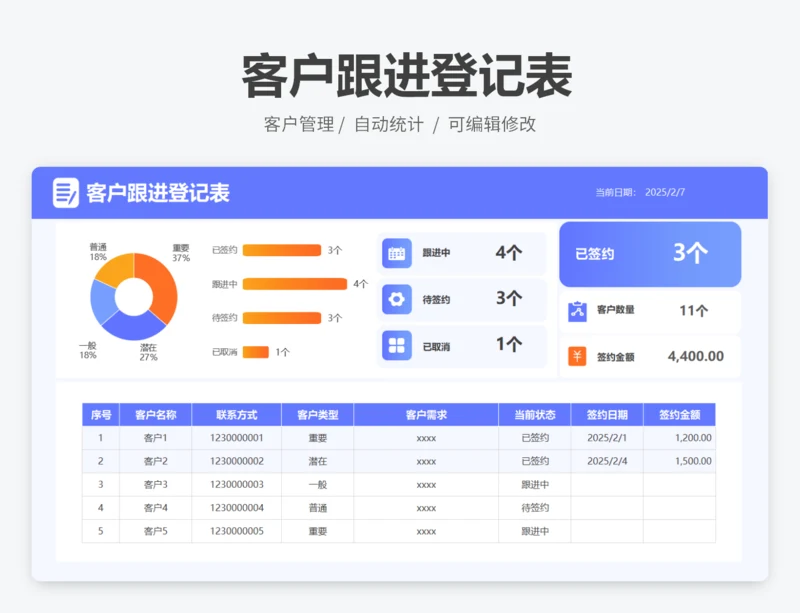The width and height of the screenshot is (800, 613).
Task: Click the 签约金额 4,400.00 card
Action: pos(650,356)
